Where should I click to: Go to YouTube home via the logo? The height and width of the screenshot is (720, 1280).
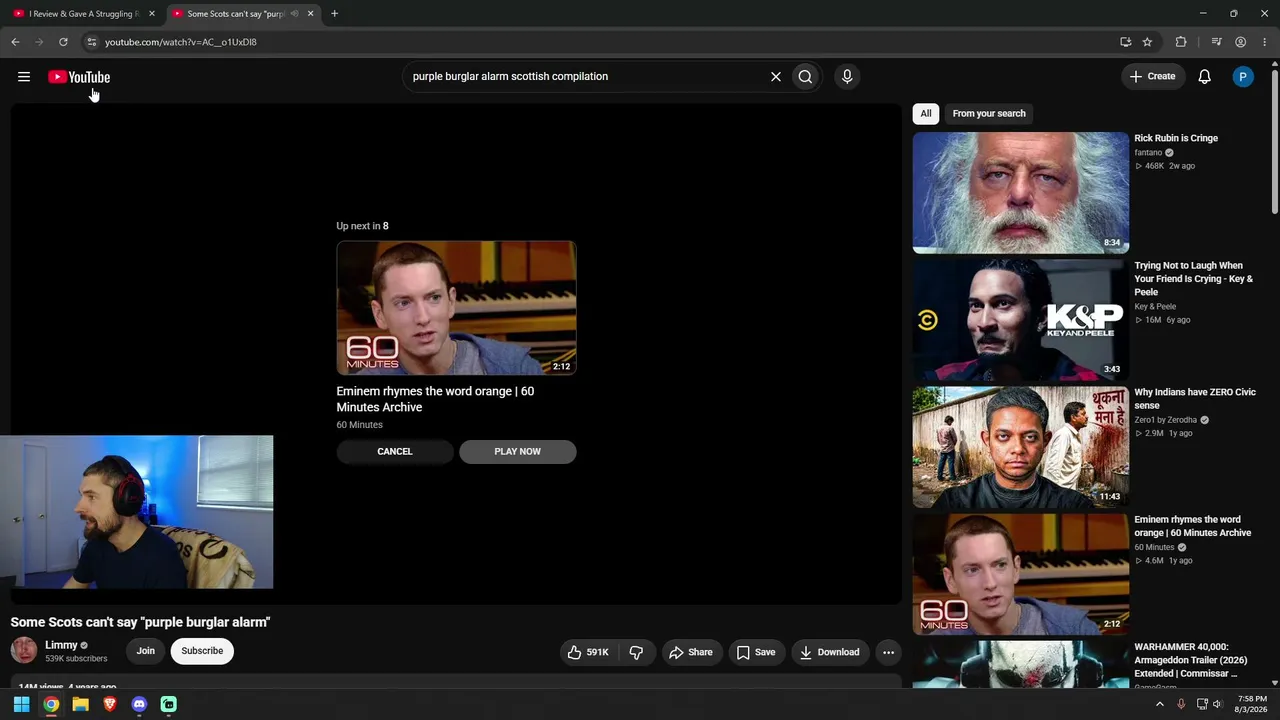[x=79, y=77]
